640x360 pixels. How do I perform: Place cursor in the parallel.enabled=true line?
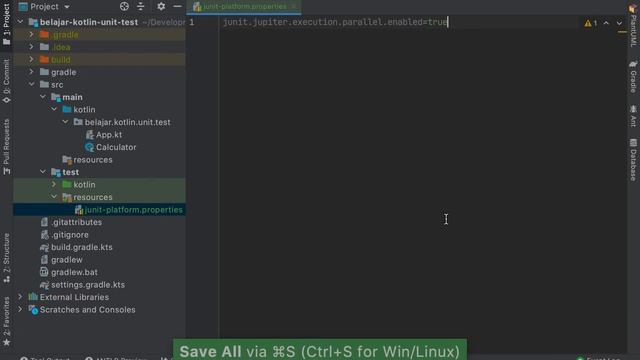point(335,22)
